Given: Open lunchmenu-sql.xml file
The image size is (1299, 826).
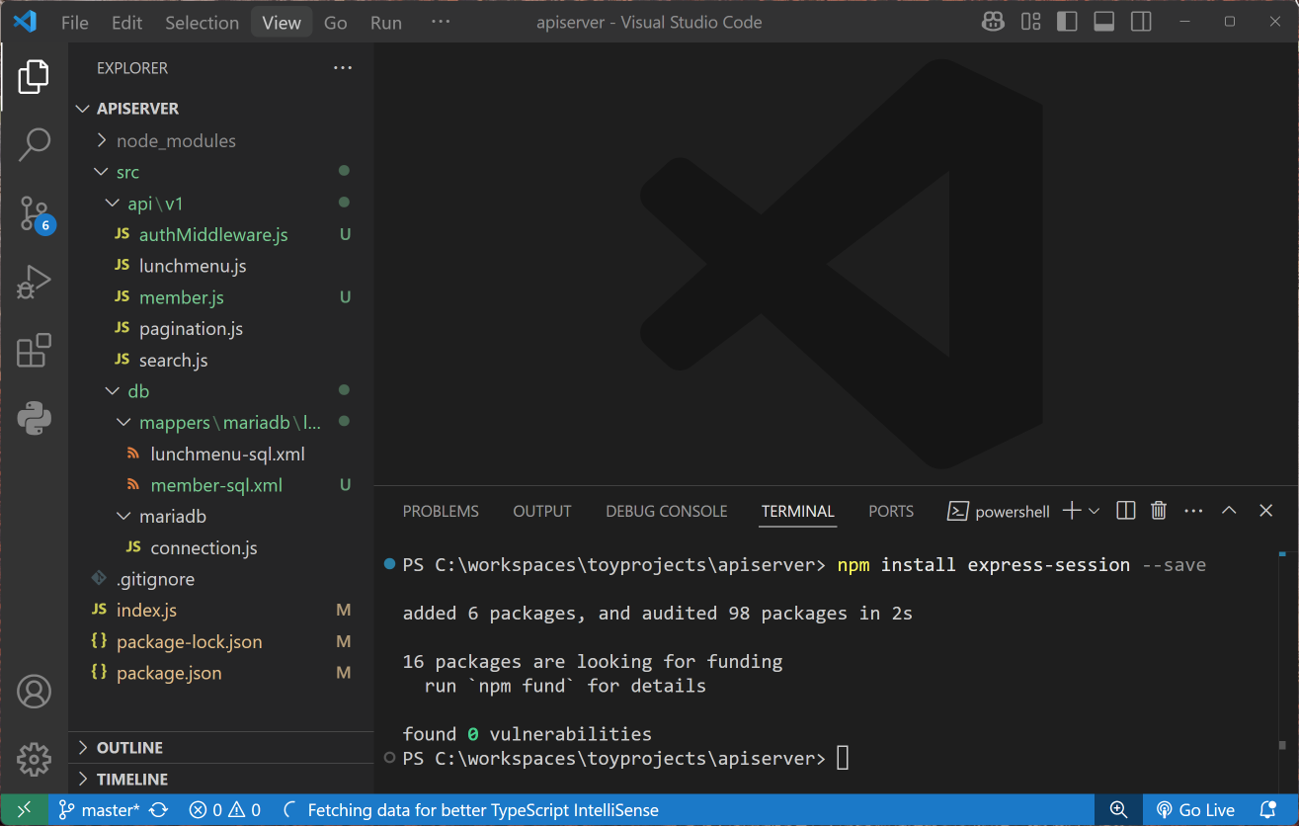Looking at the screenshot, I should (x=221, y=454).
